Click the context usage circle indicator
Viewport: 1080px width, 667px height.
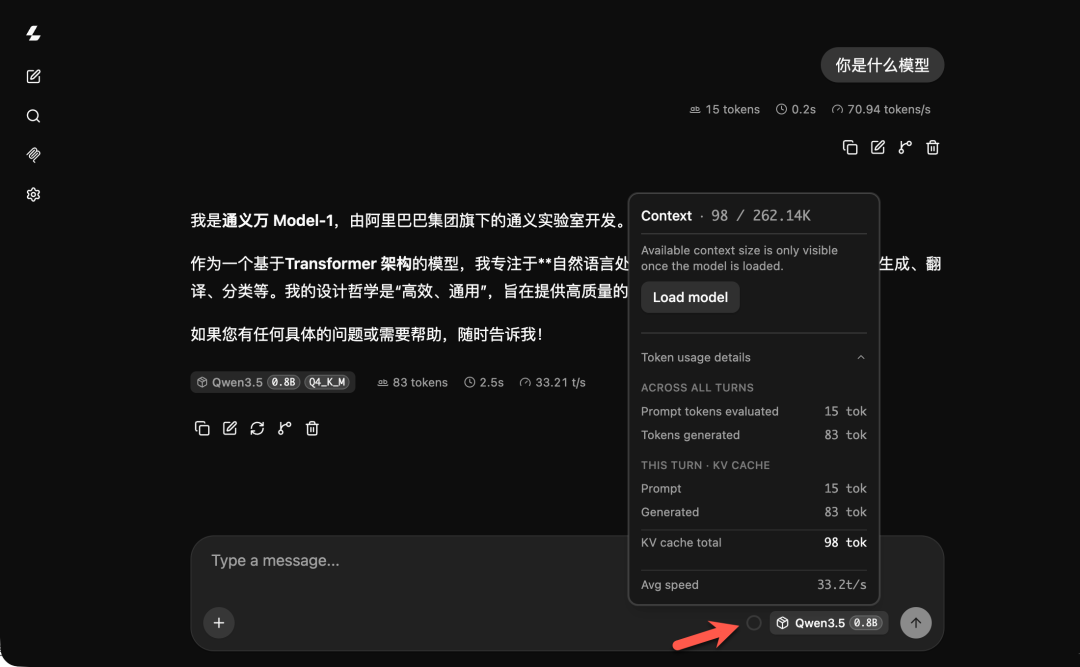pos(754,623)
